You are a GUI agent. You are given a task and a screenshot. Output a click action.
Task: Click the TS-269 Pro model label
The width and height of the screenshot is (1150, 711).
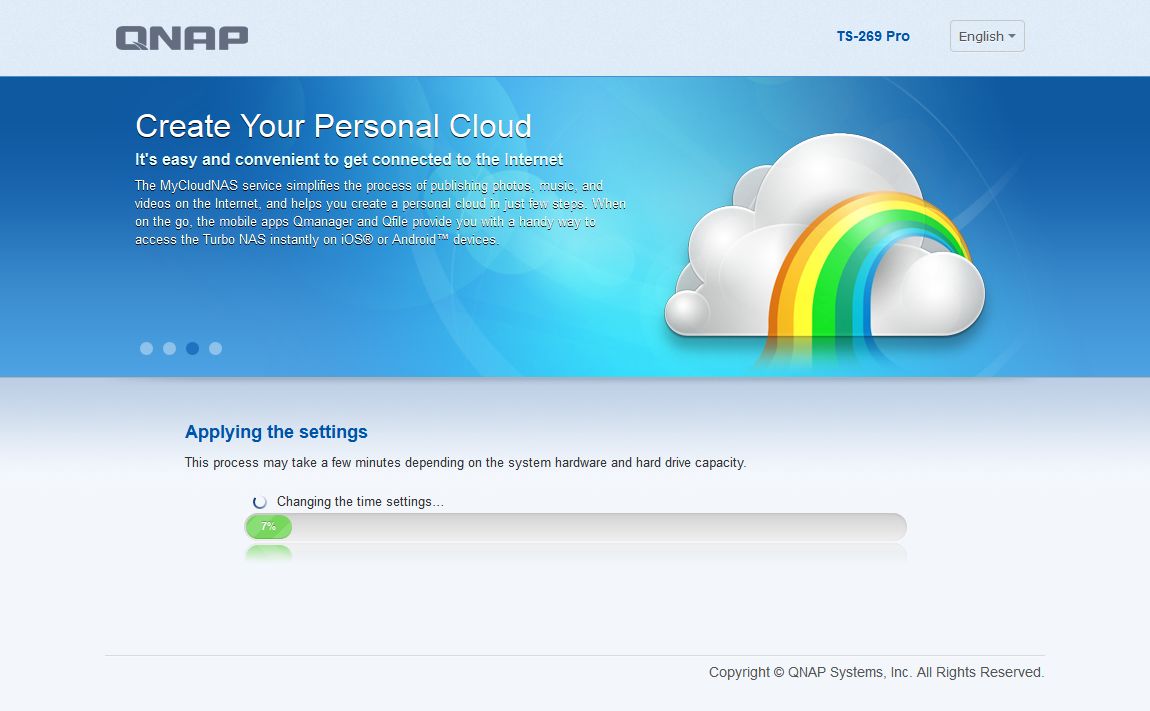[873, 36]
